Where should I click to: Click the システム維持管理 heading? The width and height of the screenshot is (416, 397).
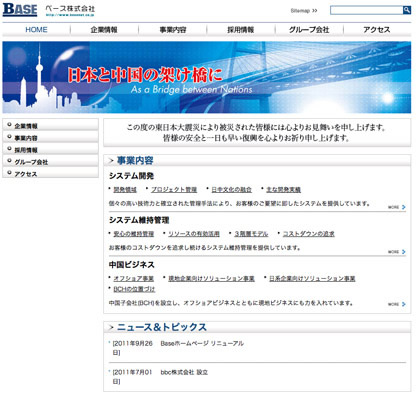(x=139, y=220)
